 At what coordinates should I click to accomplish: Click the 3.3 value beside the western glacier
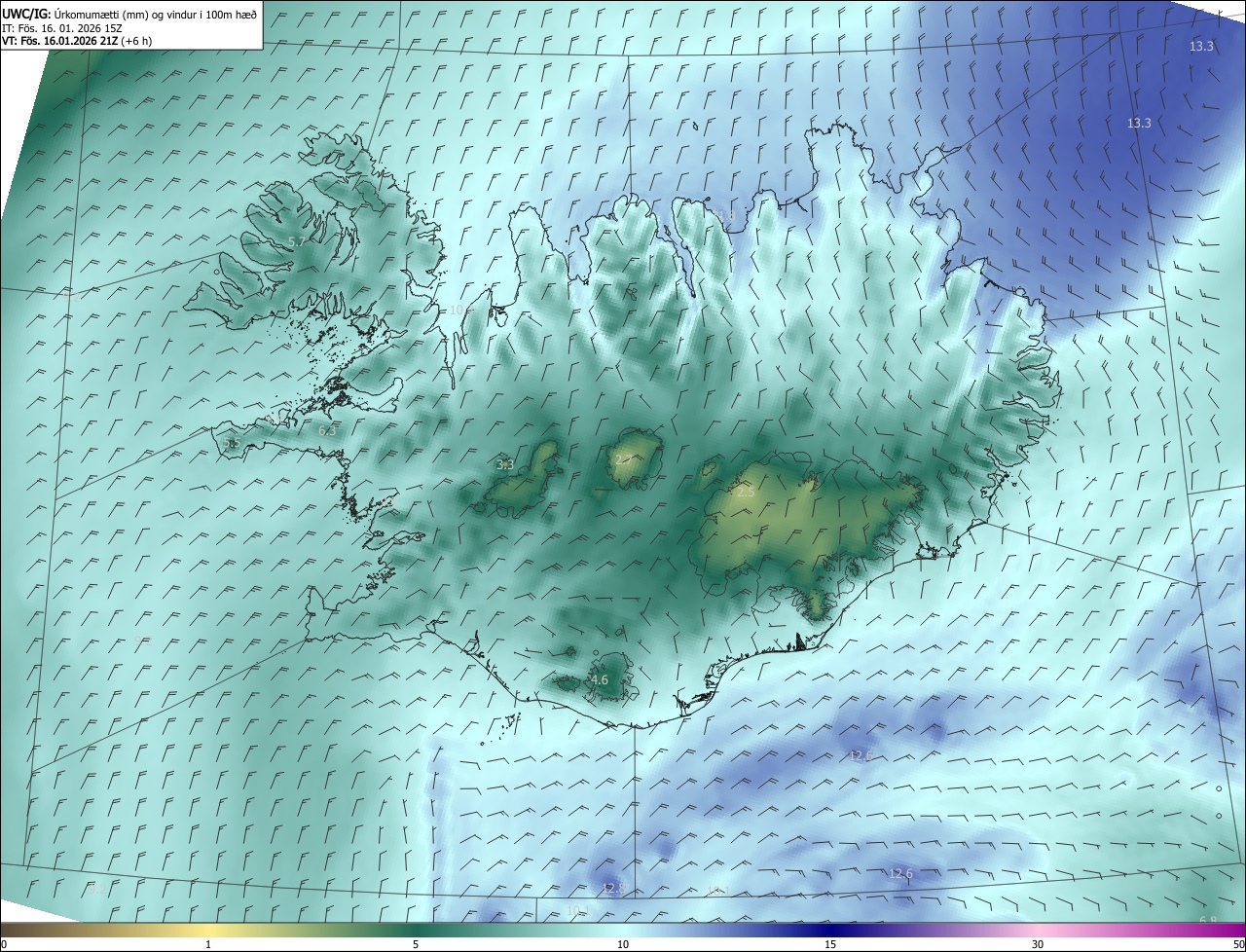click(505, 465)
